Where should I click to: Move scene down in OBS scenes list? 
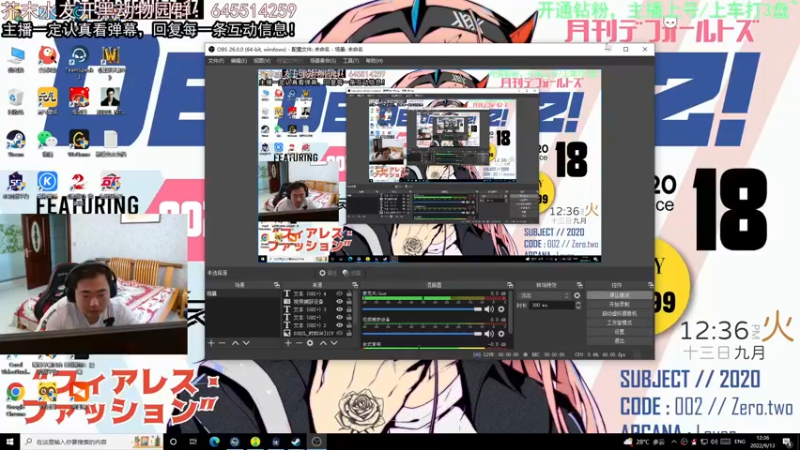(x=246, y=343)
